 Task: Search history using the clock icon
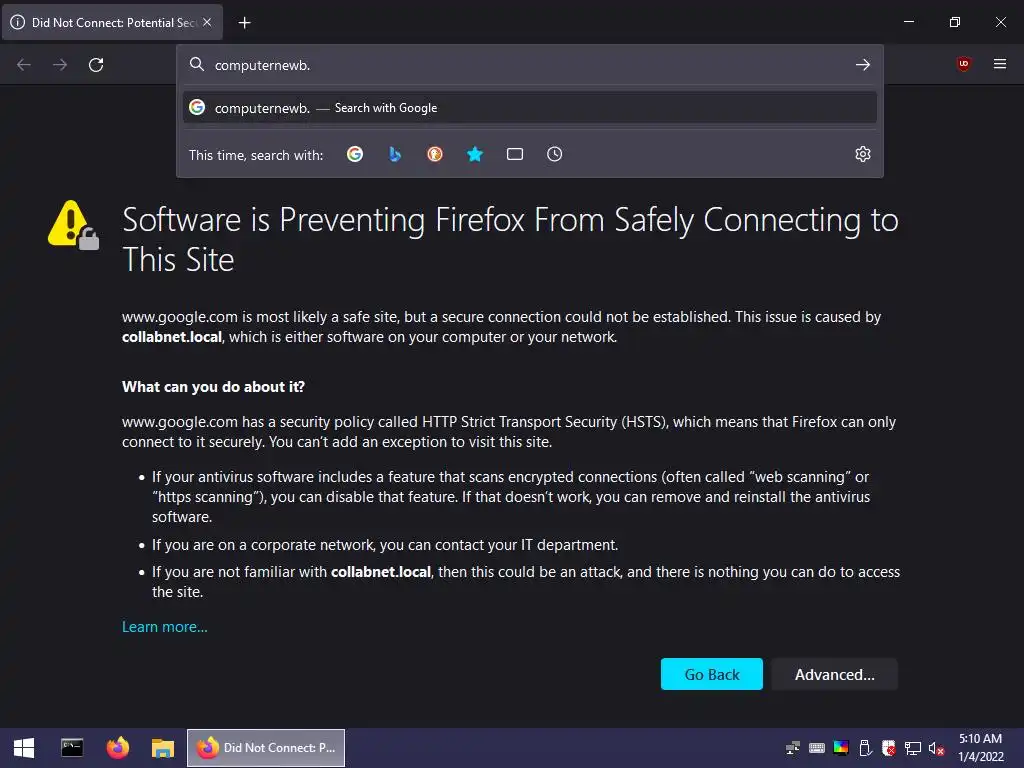point(554,154)
